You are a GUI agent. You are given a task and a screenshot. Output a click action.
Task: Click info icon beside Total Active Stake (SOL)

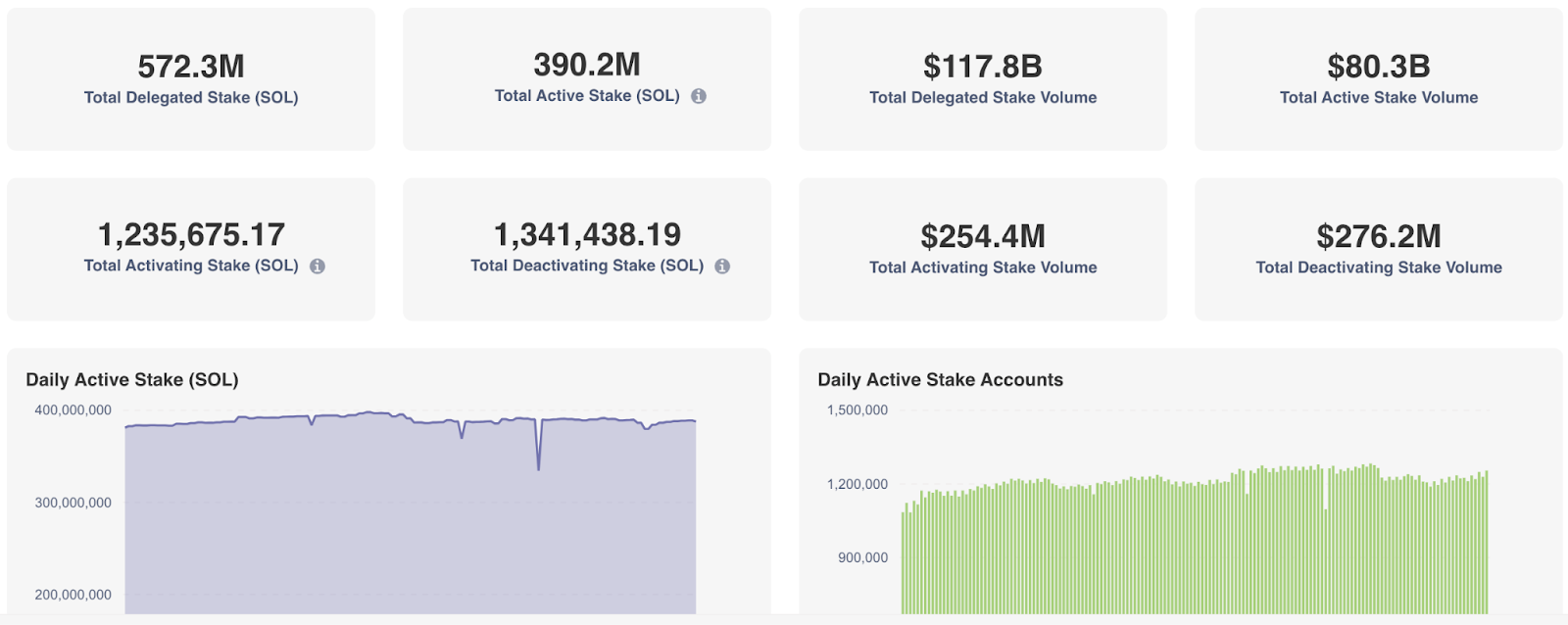tap(699, 96)
